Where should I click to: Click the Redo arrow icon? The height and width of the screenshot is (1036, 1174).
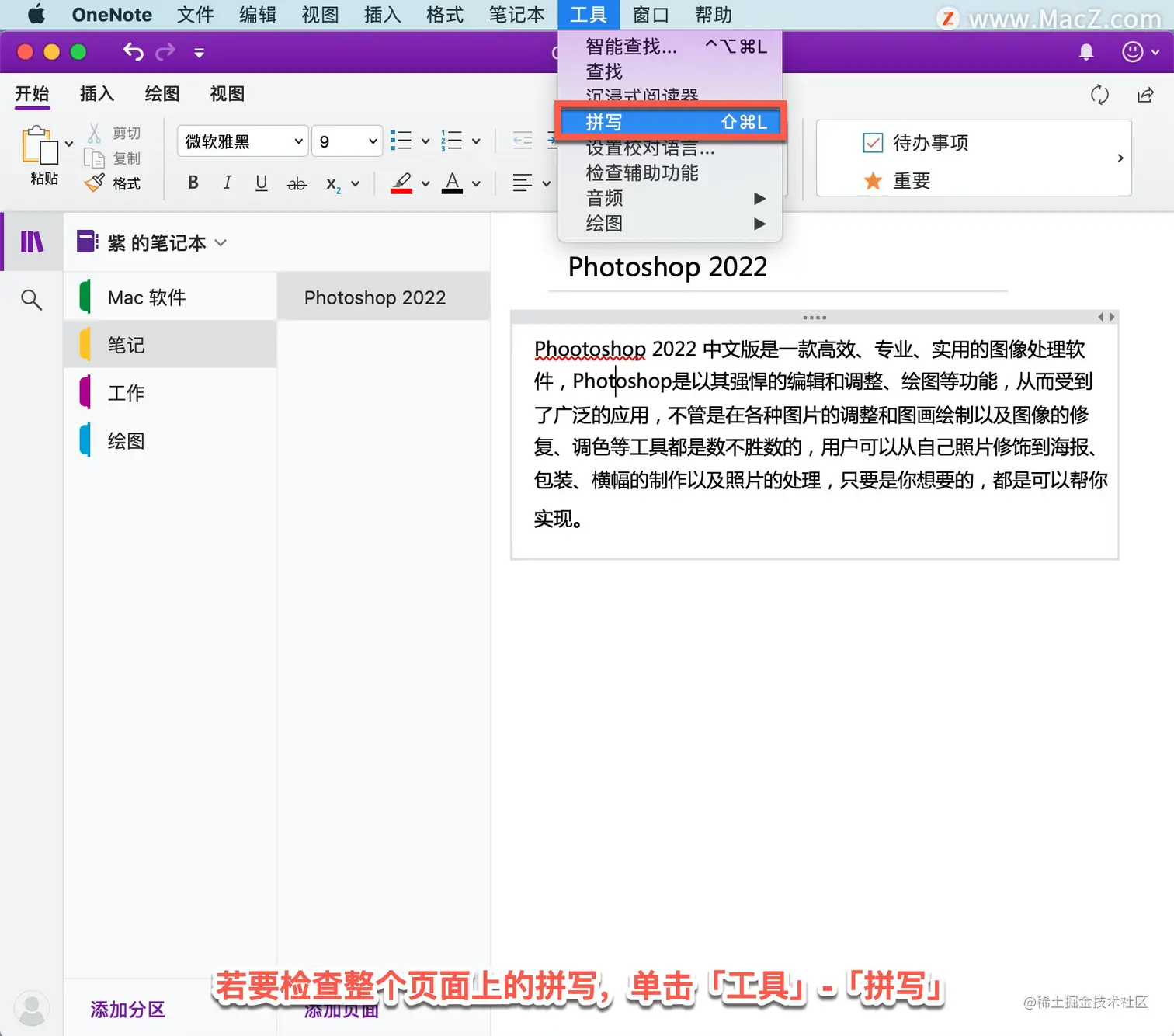165,52
